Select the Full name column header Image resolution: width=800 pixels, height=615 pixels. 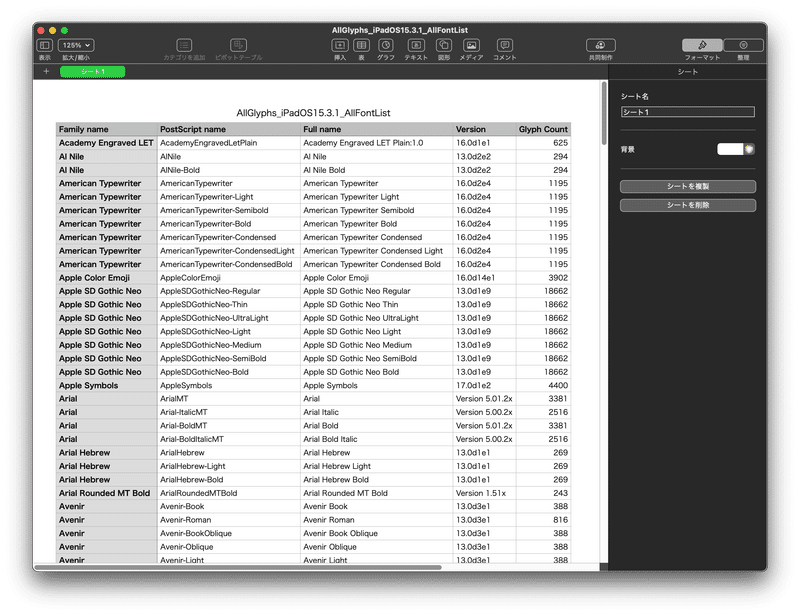377,129
